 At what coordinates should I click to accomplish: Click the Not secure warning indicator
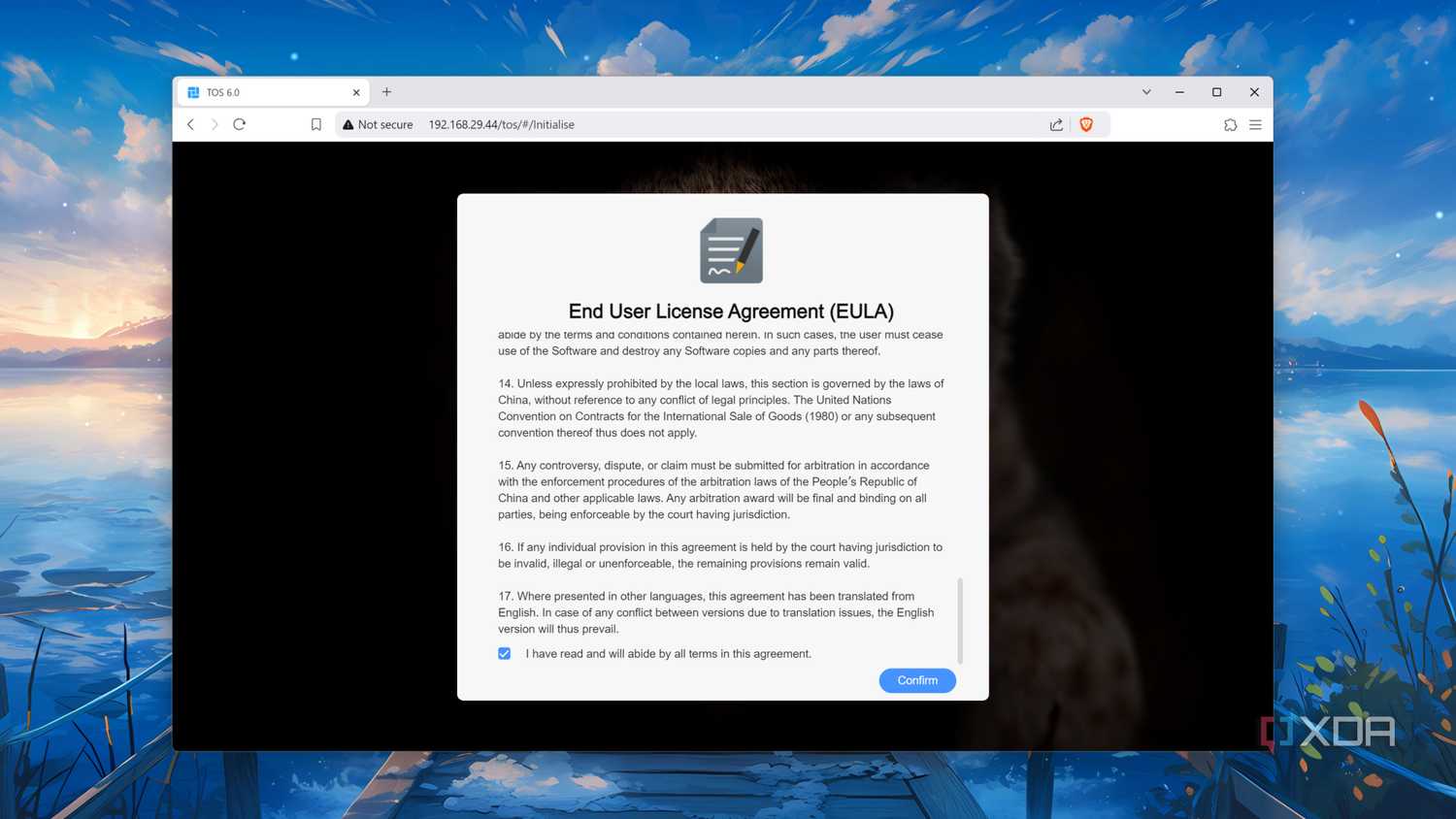(x=378, y=124)
